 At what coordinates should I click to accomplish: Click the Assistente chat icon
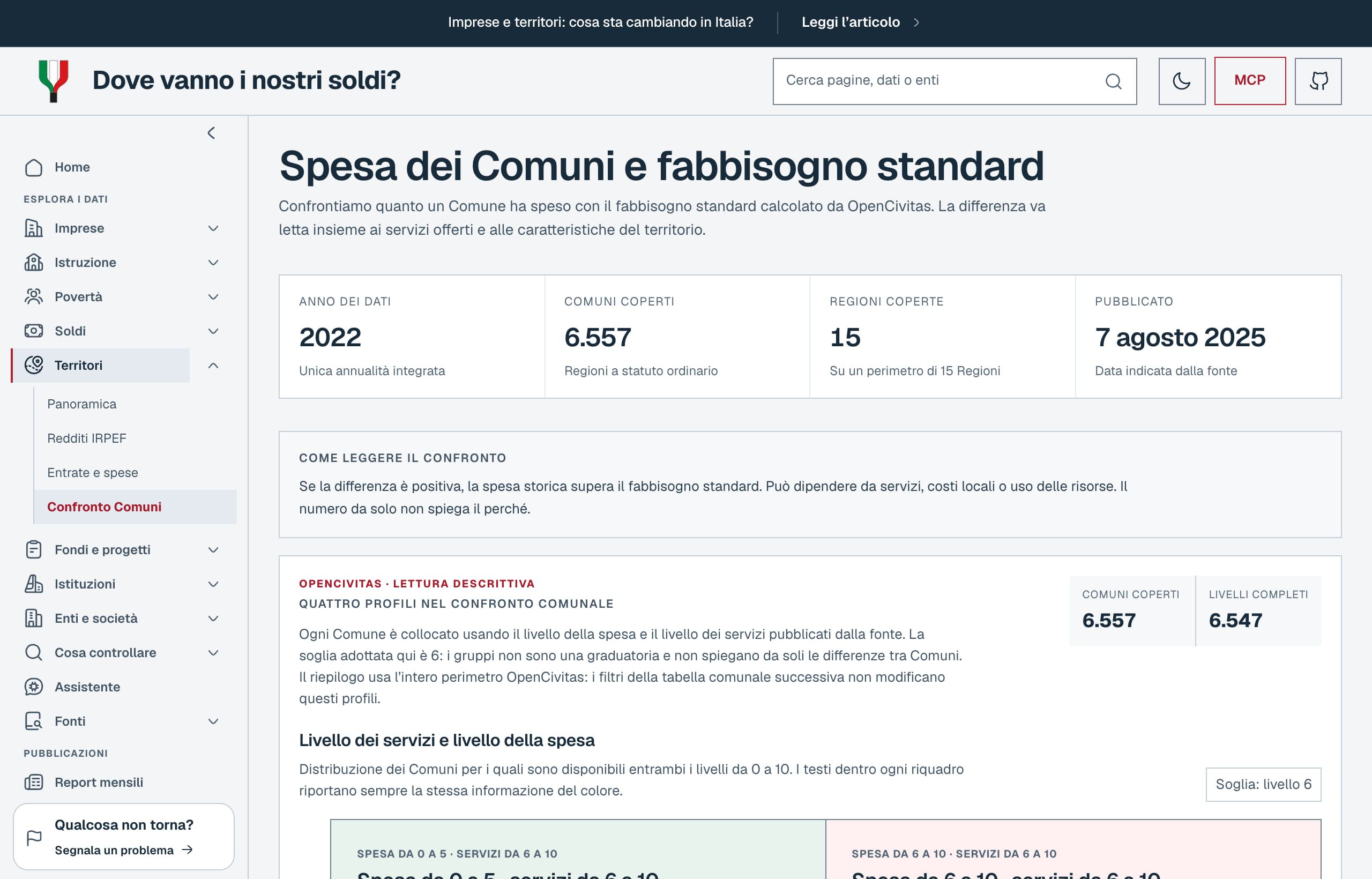(34, 687)
